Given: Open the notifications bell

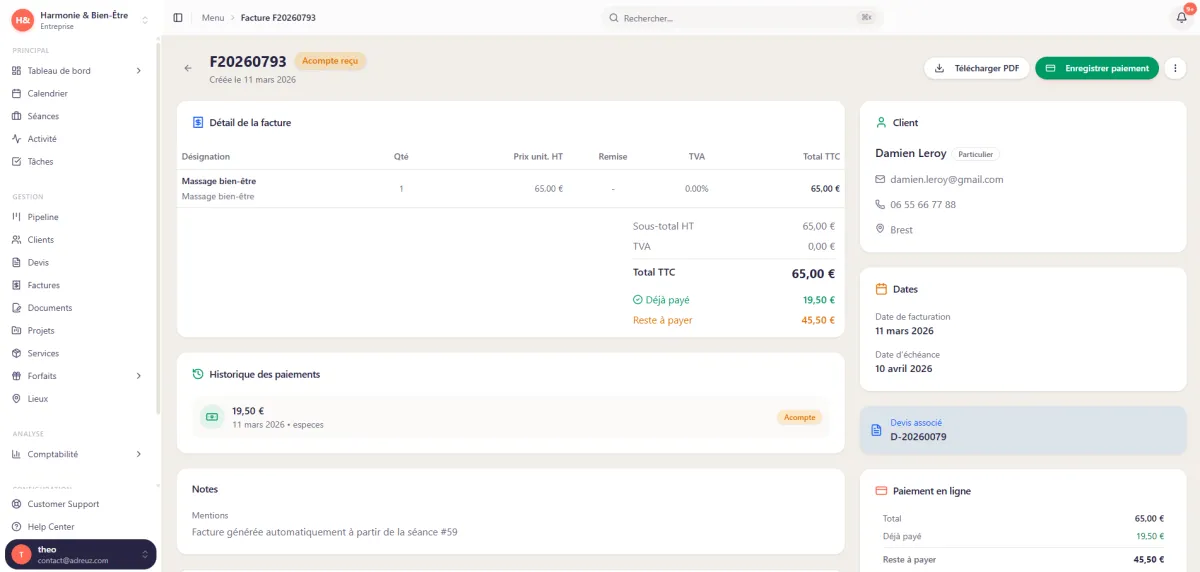Looking at the screenshot, I should 1181,18.
